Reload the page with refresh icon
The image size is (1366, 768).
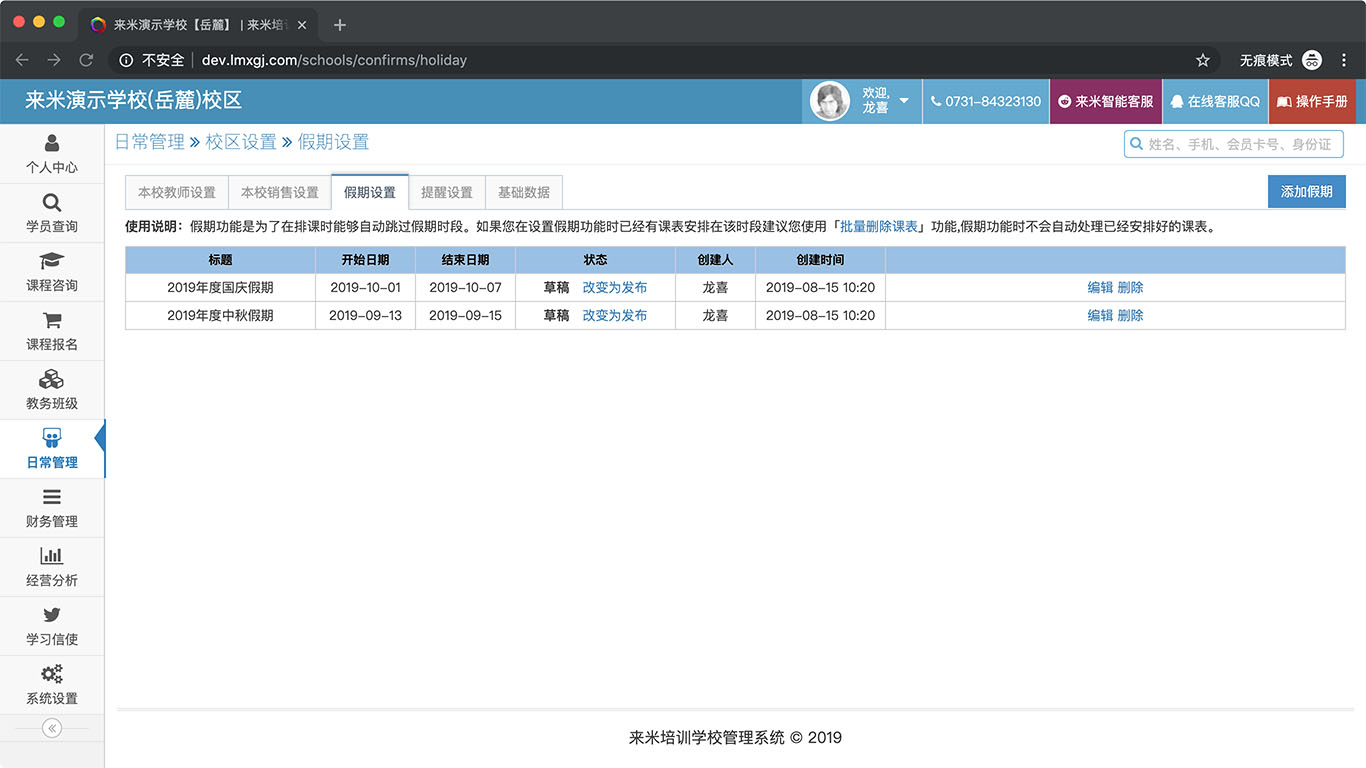click(86, 60)
